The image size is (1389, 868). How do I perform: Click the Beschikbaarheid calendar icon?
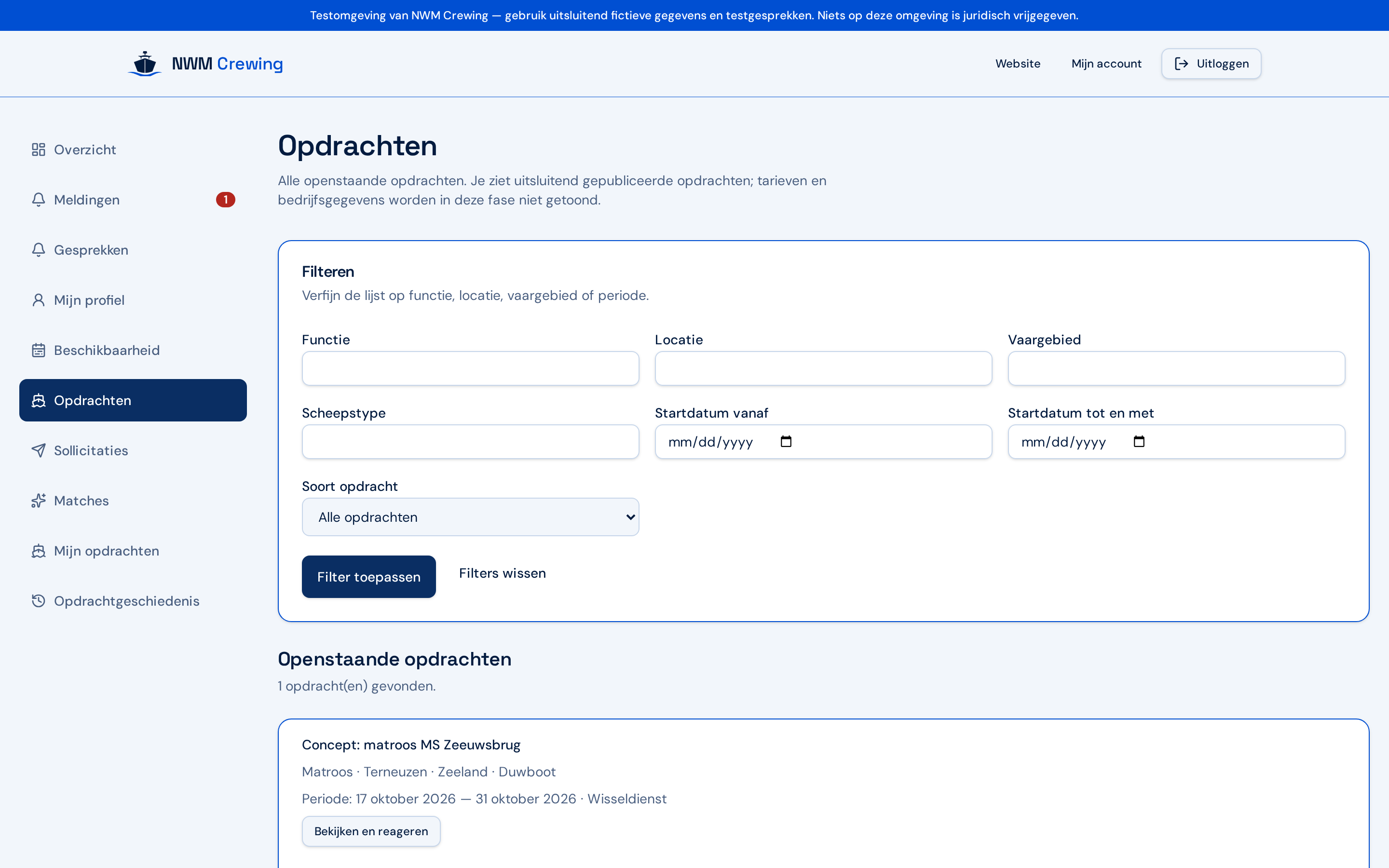pos(39,350)
